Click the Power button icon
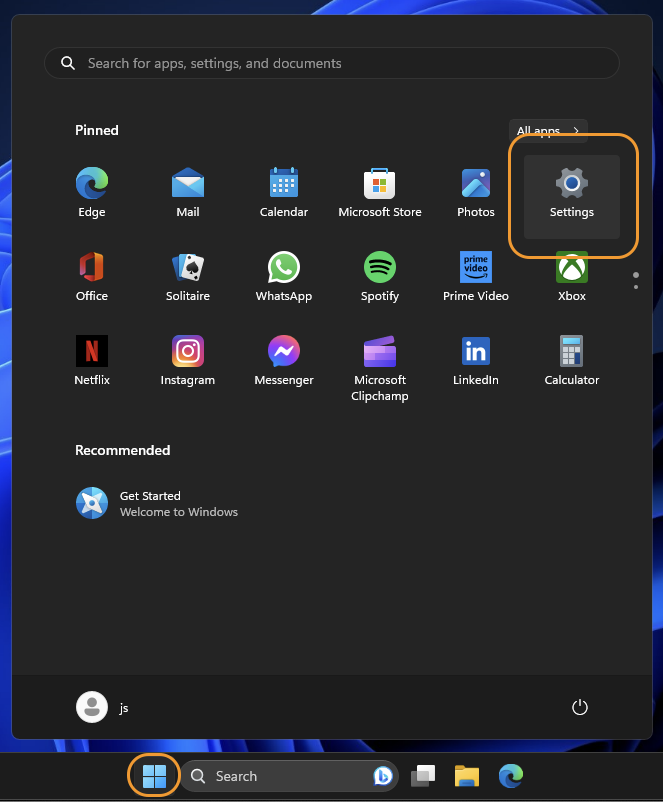 [x=580, y=707]
